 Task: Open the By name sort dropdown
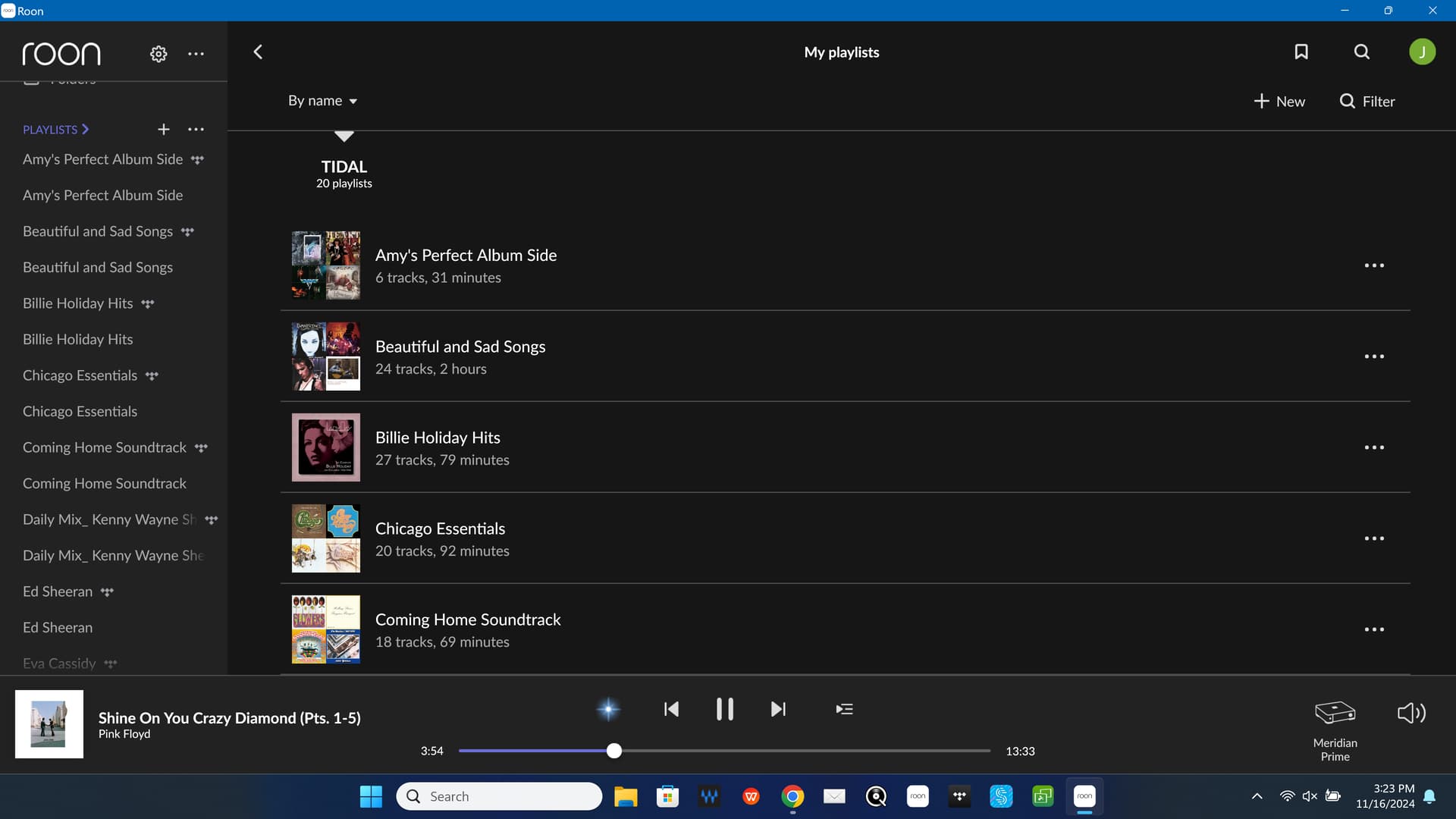coord(322,101)
